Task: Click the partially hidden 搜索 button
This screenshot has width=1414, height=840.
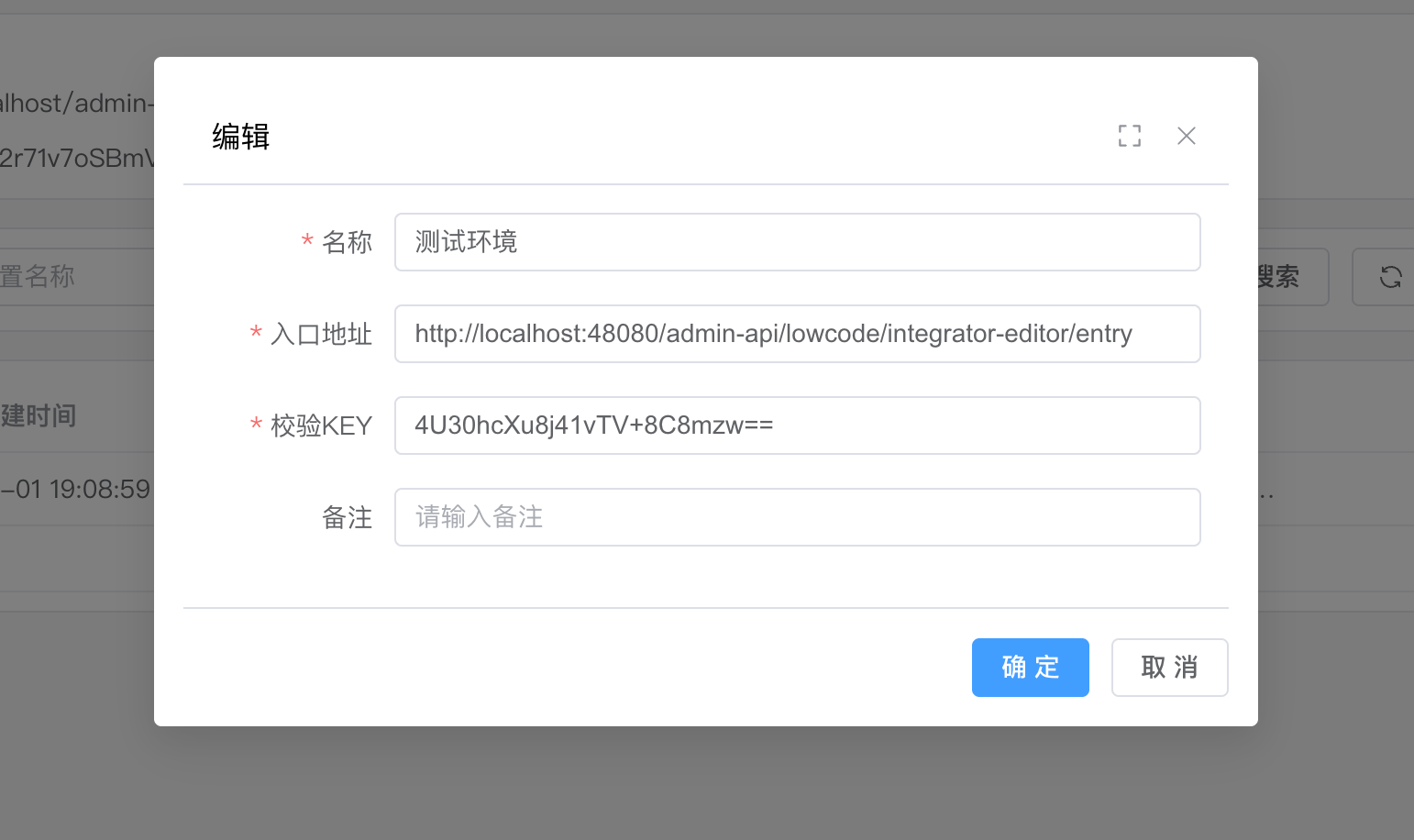Action: 1284,277
